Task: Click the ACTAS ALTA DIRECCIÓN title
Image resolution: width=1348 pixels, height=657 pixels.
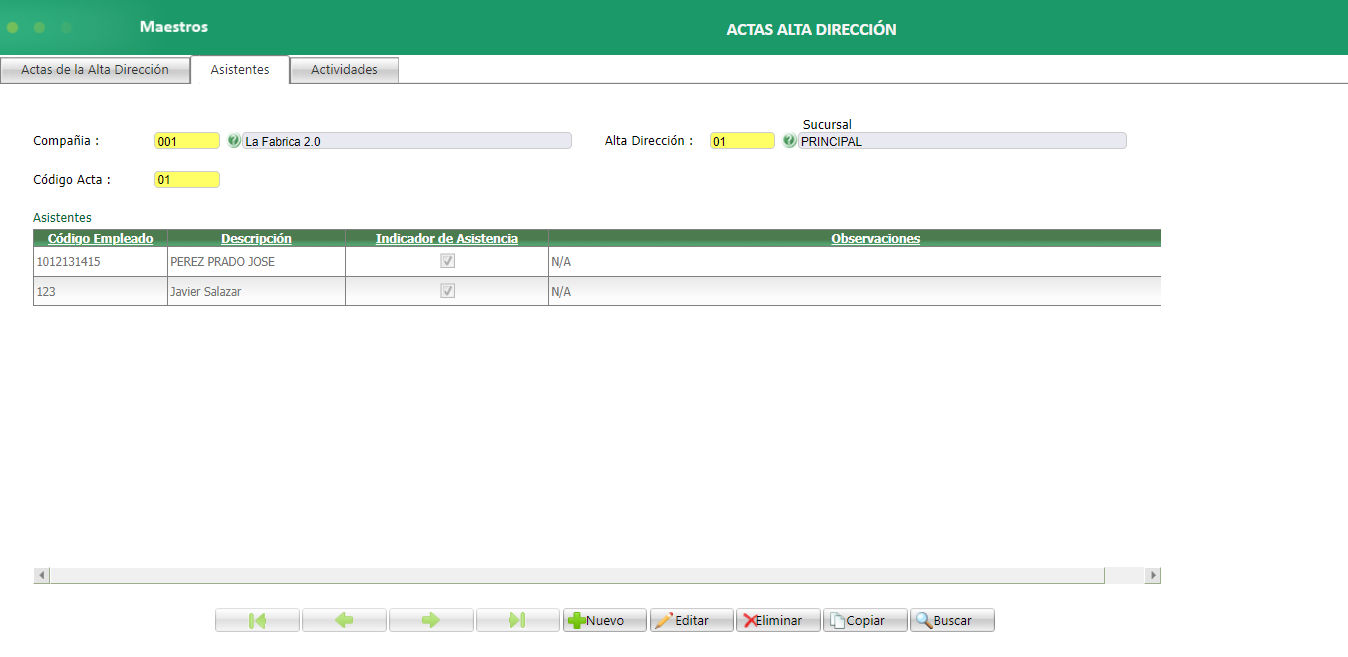Action: (x=811, y=30)
